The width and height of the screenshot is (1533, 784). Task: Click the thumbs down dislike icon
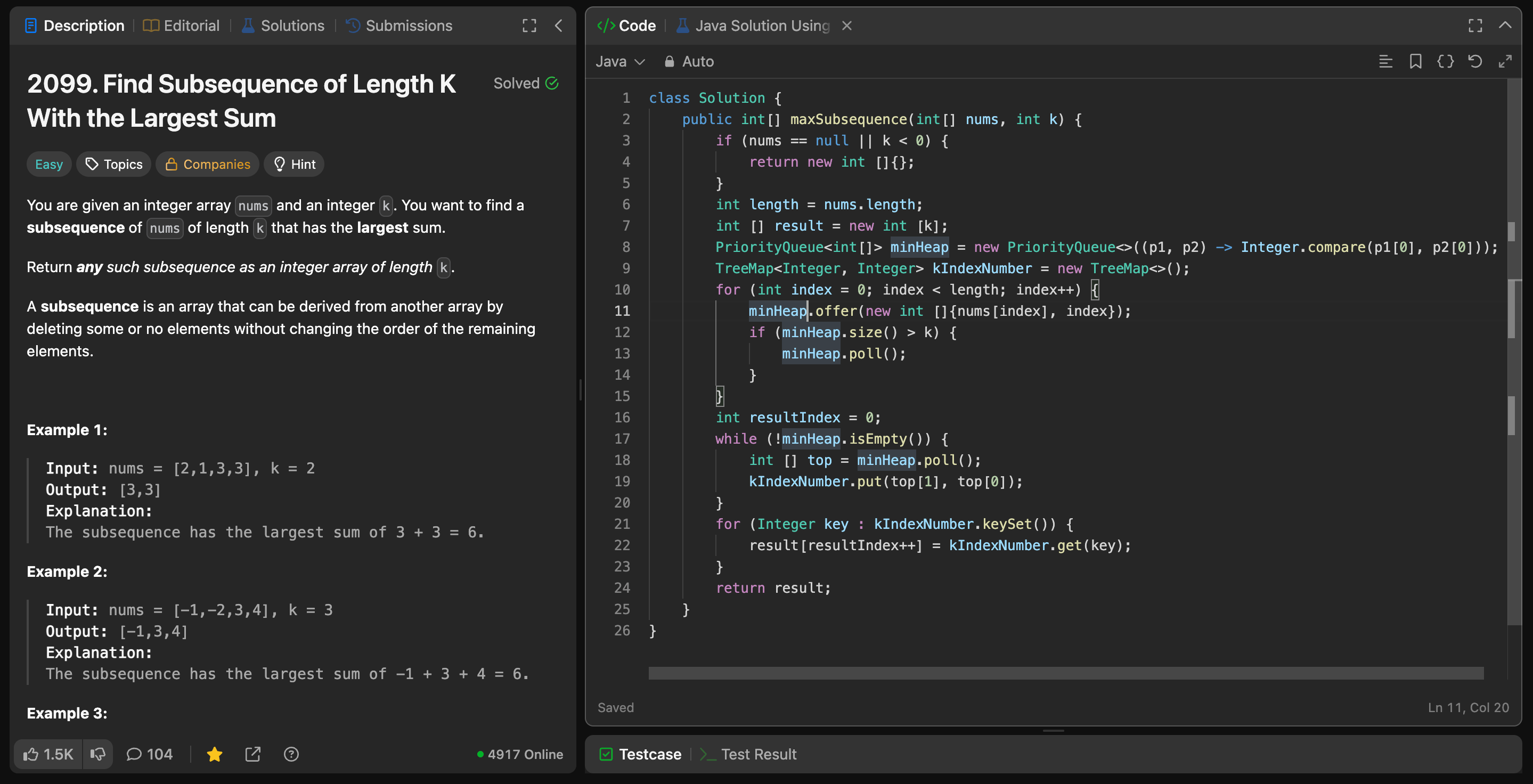[97, 754]
